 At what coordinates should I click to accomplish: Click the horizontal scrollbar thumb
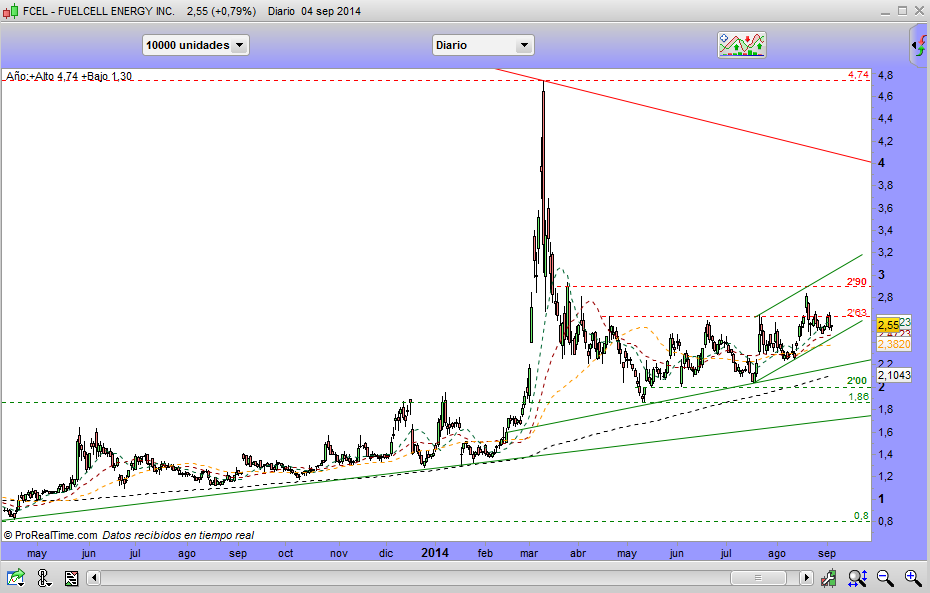click(x=758, y=578)
